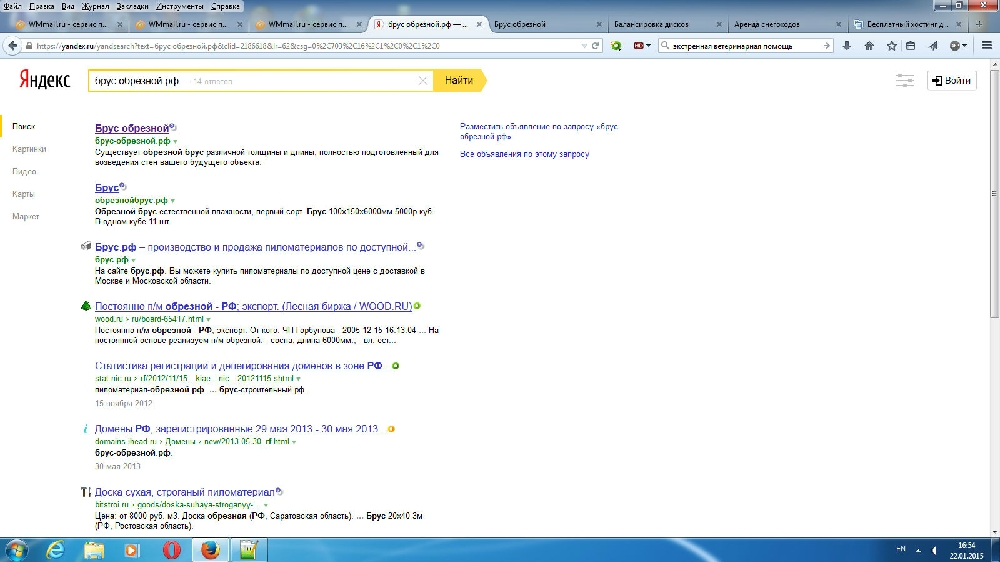Go to the home page icon
Screen dimensions: 1000x562
869,46
